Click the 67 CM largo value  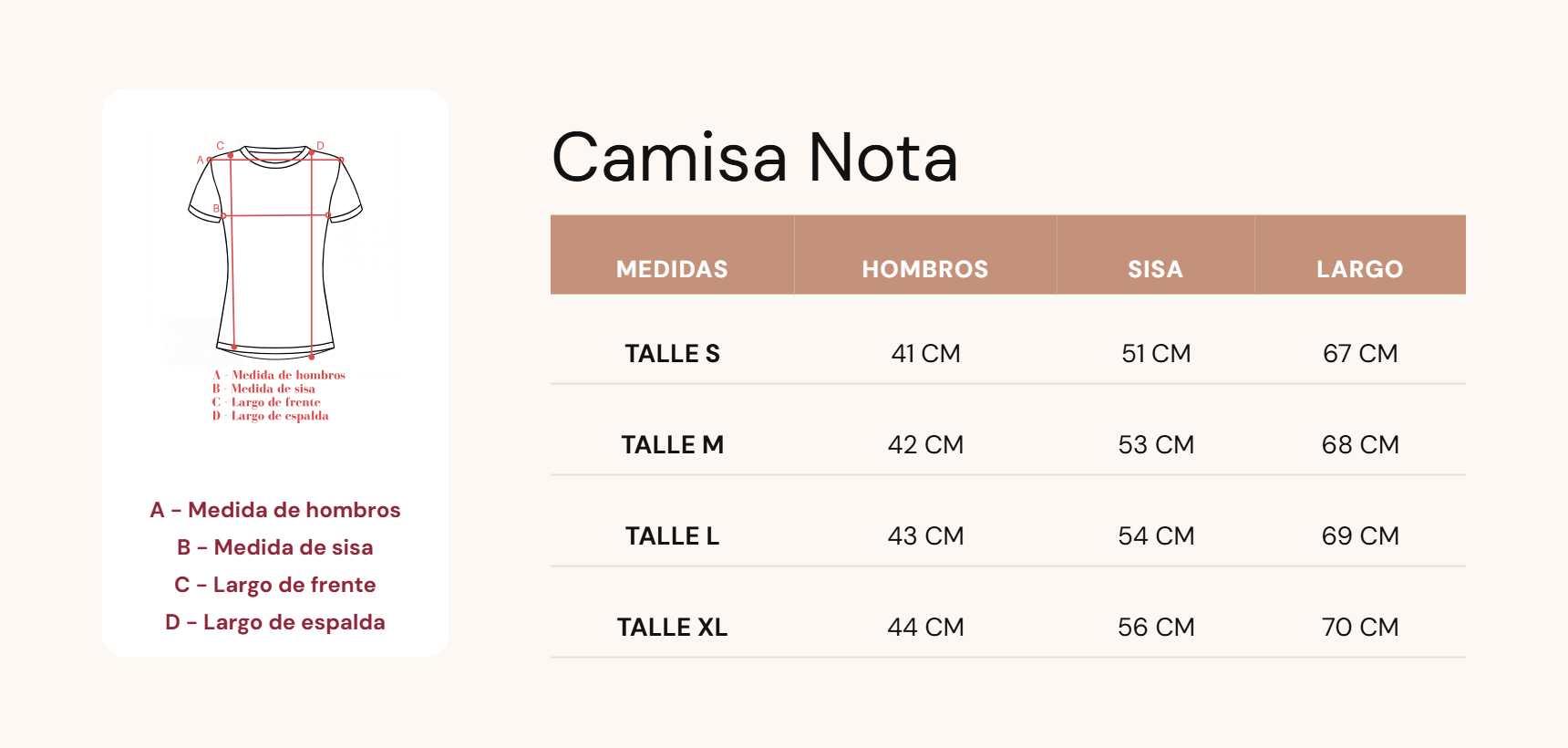tap(1360, 353)
